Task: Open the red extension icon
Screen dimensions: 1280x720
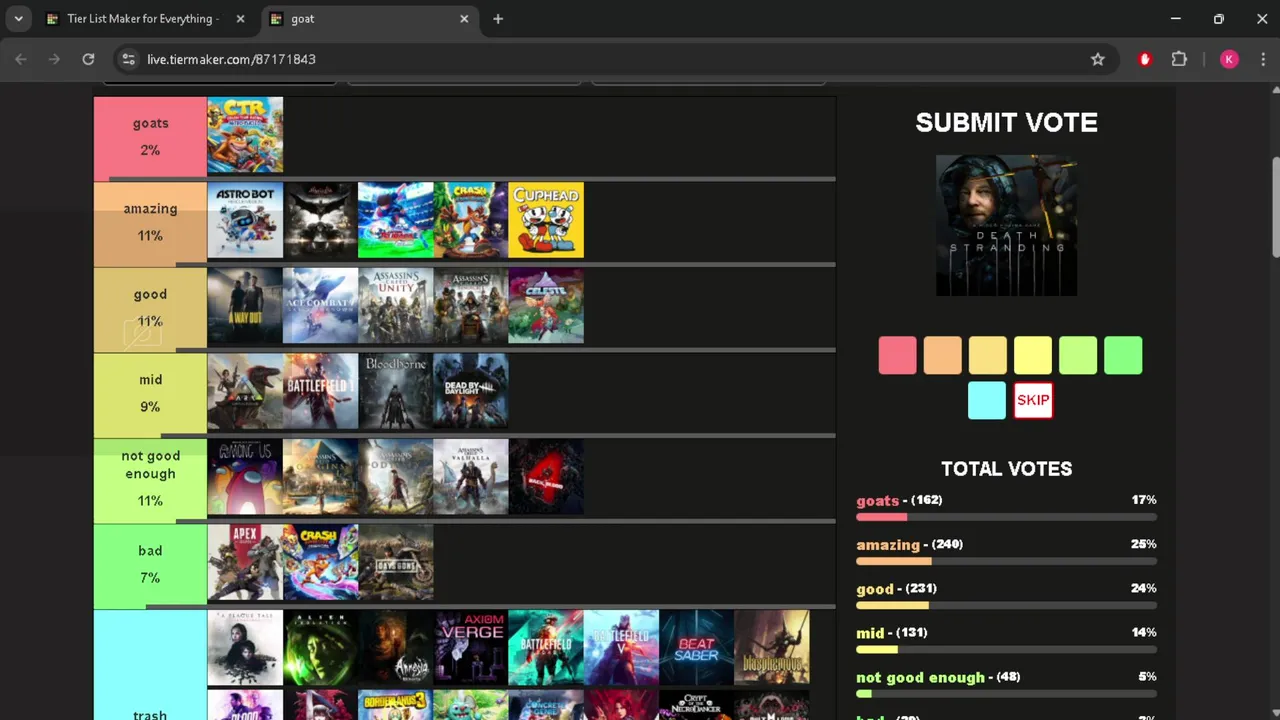Action: click(1145, 59)
